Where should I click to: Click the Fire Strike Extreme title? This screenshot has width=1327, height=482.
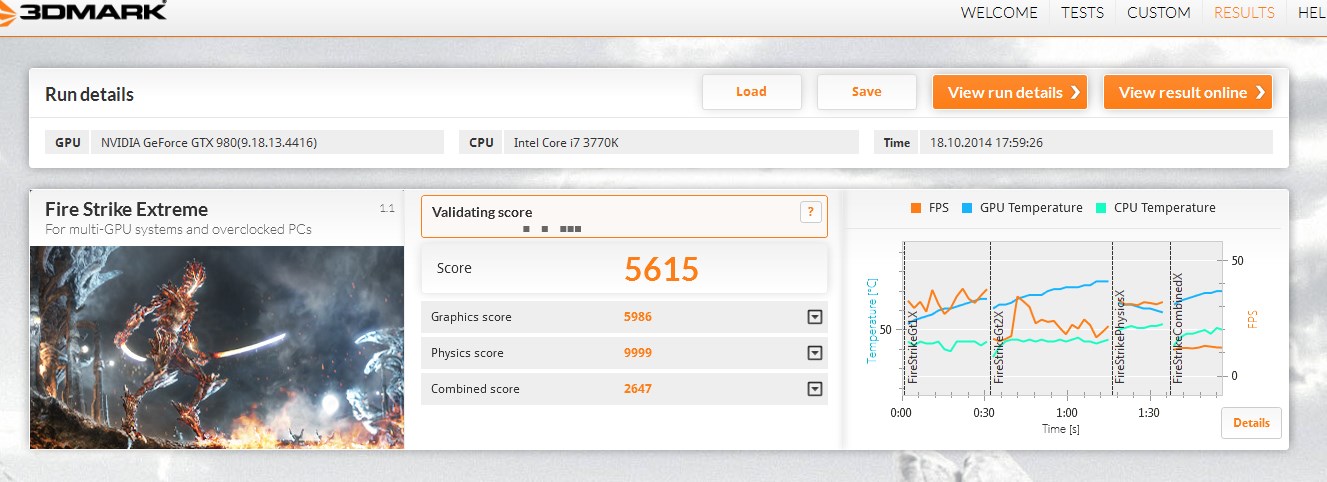click(127, 209)
